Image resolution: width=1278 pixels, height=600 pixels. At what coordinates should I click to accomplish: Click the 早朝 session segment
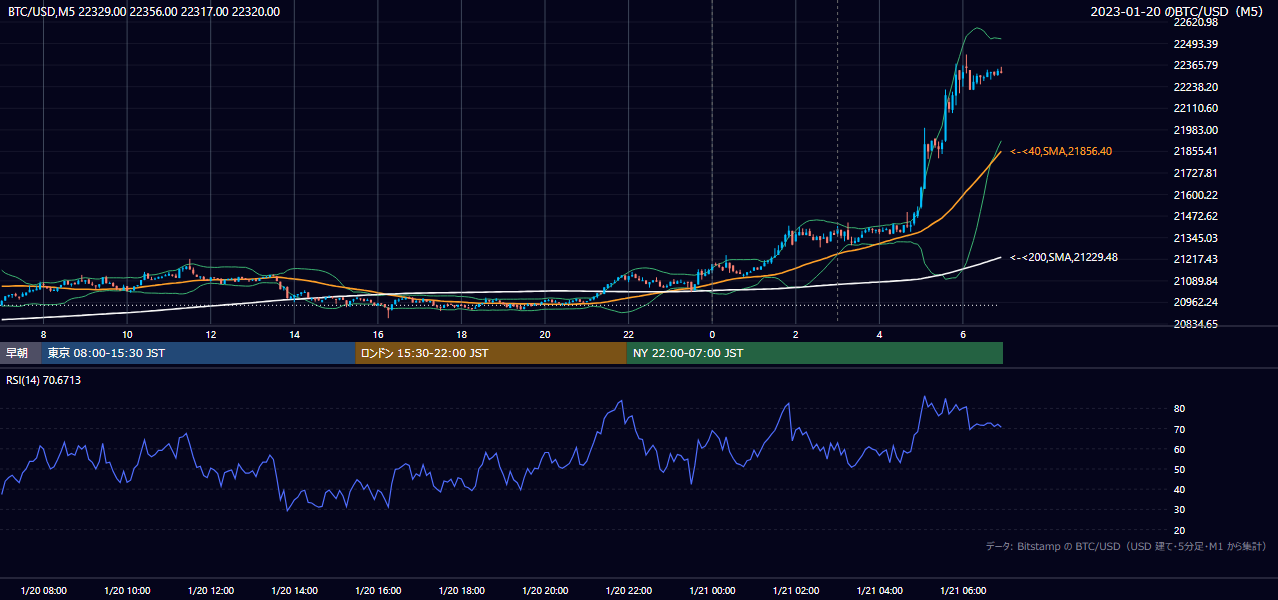pos(20,353)
